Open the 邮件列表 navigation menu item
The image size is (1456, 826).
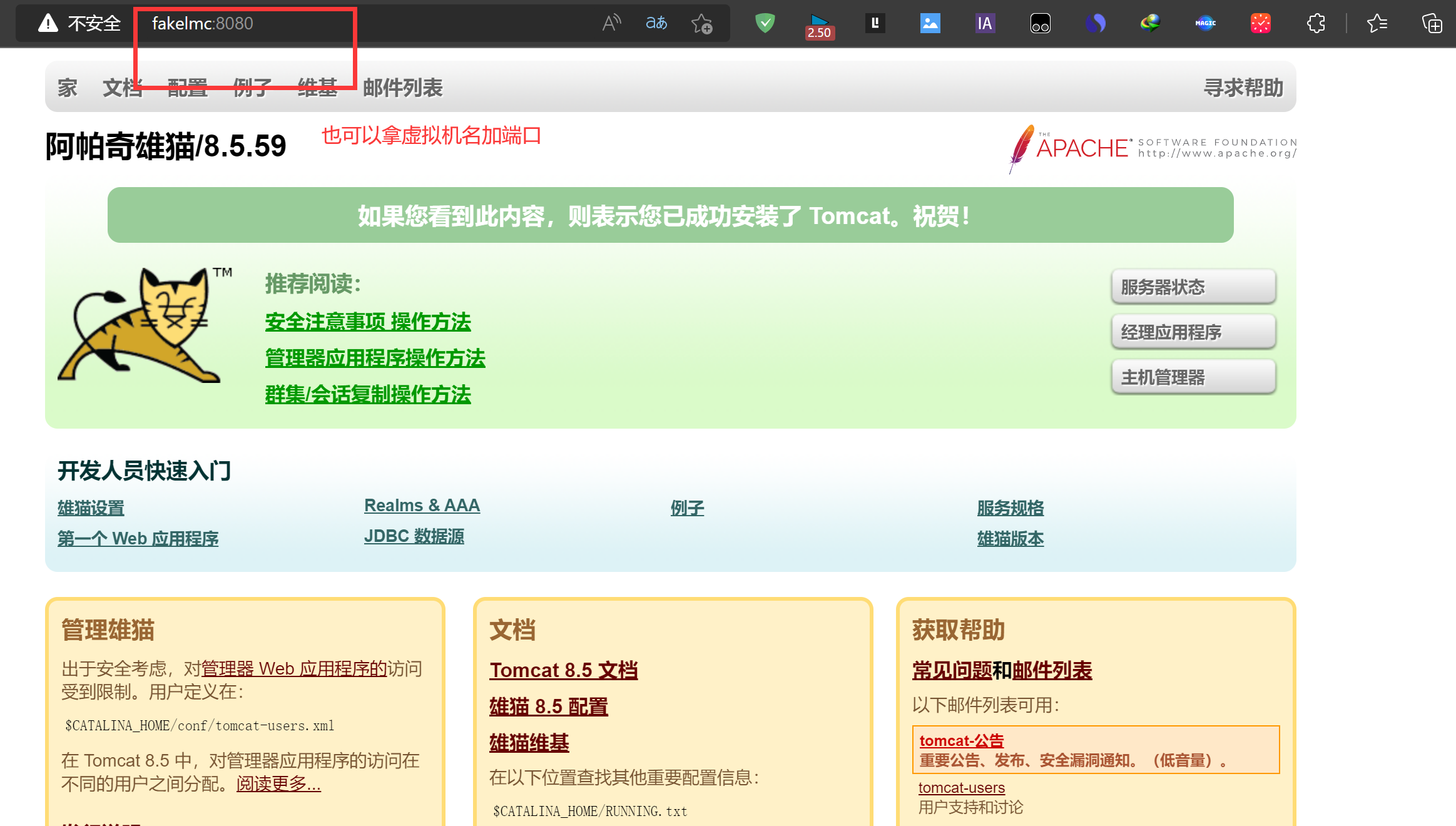pyautogui.click(x=402, y=88)
